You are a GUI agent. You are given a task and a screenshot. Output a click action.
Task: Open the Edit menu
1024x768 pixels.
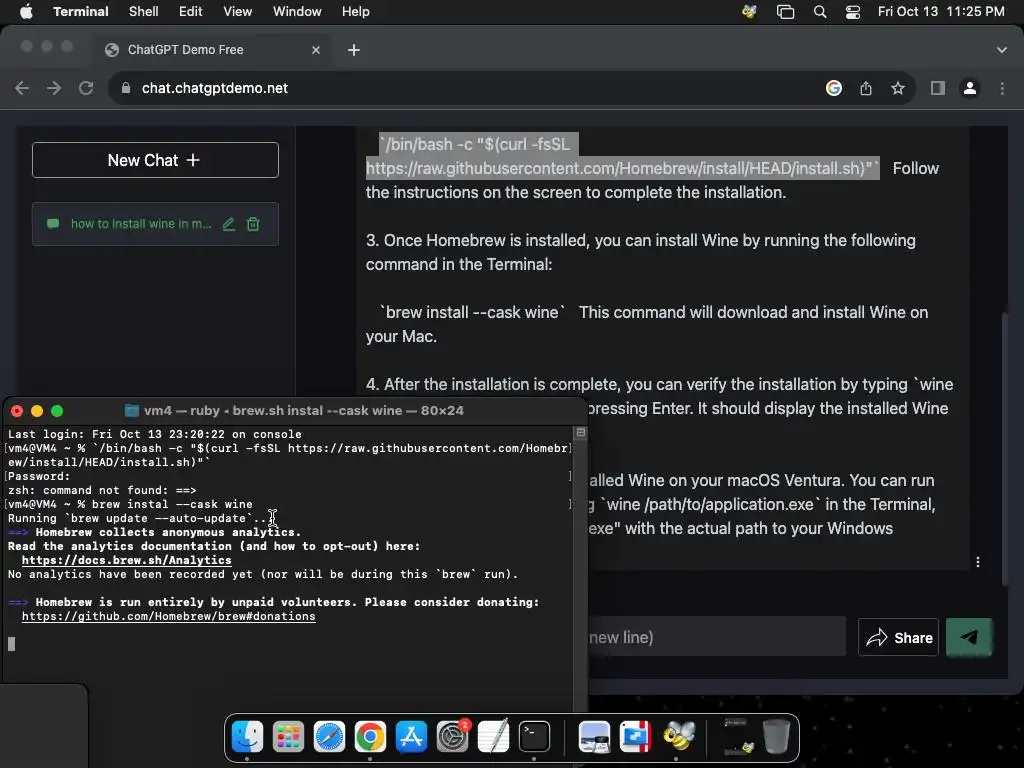(191, 11)
